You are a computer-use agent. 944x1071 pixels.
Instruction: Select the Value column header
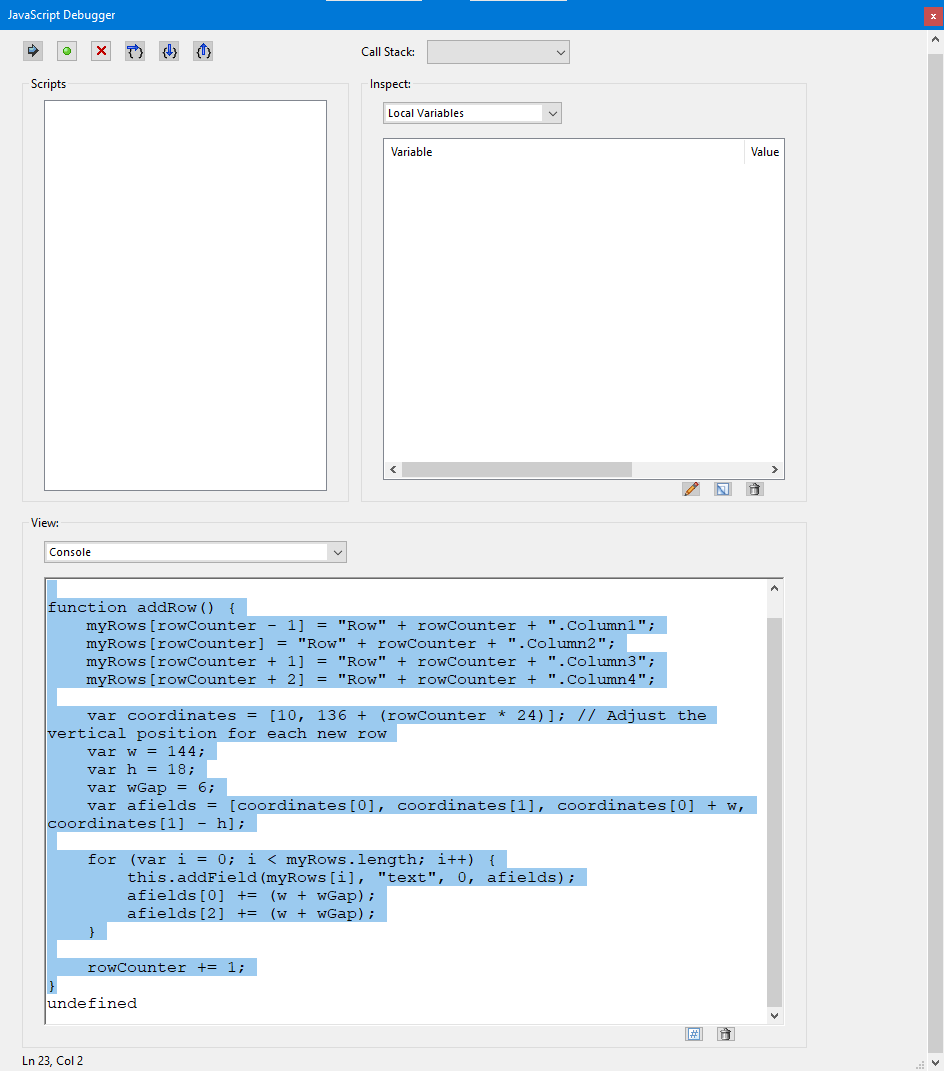tap(764, 151)
